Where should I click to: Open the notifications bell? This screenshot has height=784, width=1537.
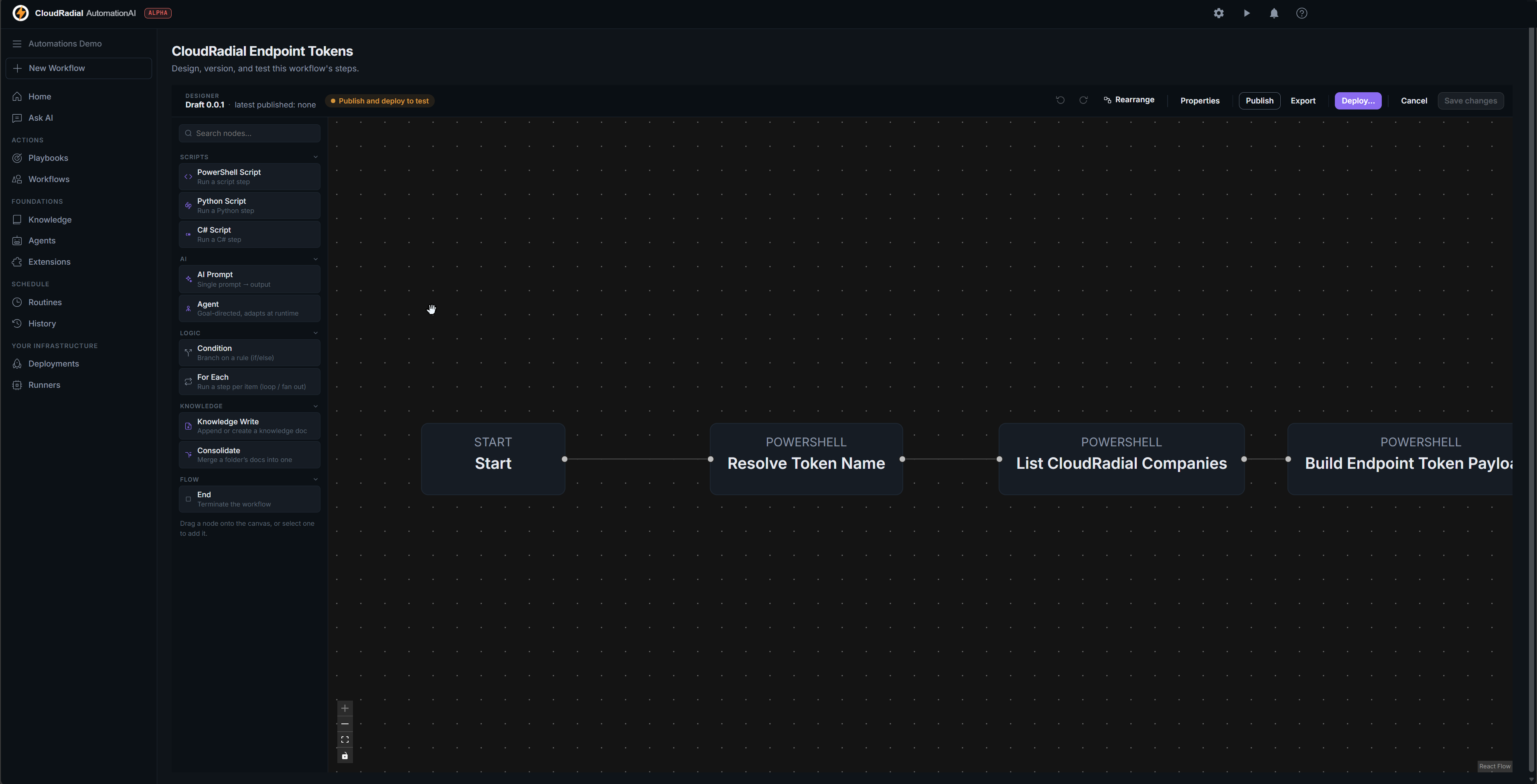[x=1274, y=13]
